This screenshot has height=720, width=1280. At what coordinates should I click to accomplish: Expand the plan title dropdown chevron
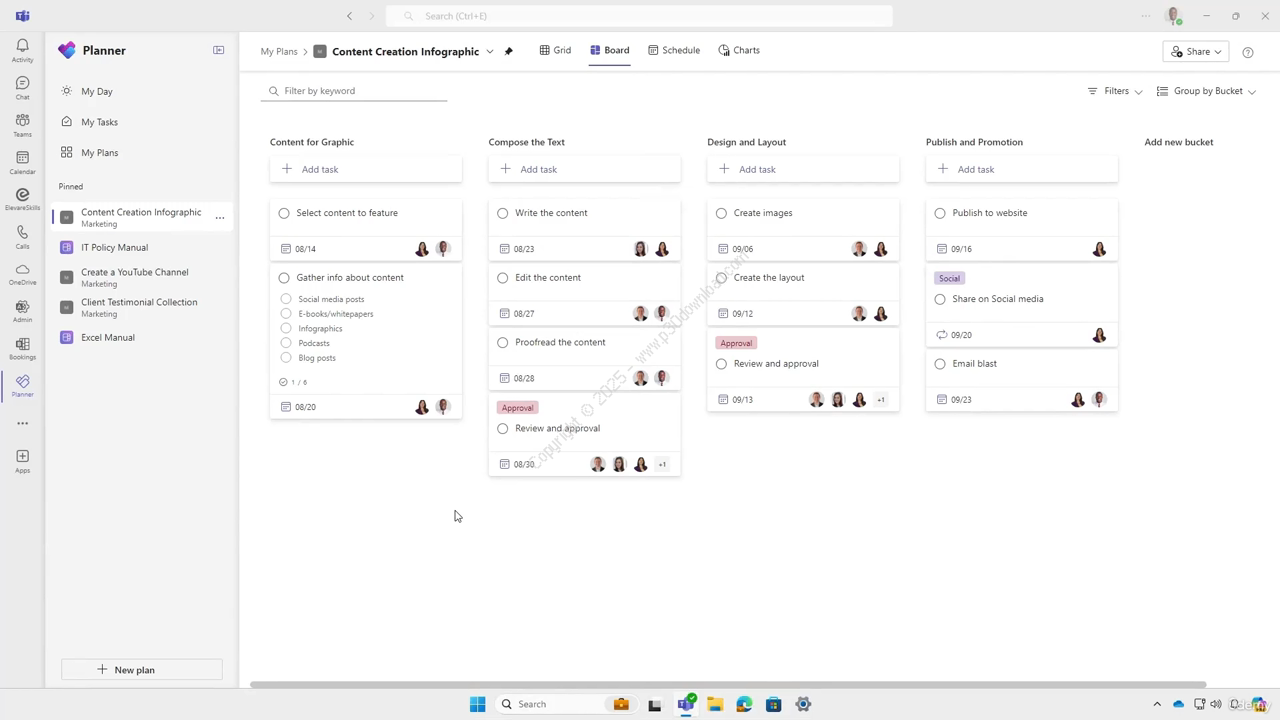click(490, 51)
